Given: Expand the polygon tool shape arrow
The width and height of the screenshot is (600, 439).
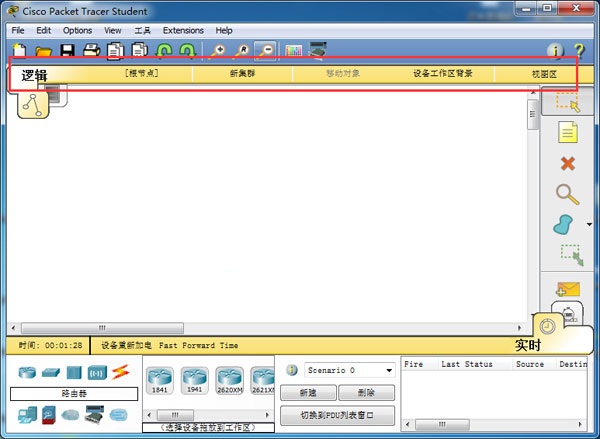Looking at the screenshot, I should 589,225.
